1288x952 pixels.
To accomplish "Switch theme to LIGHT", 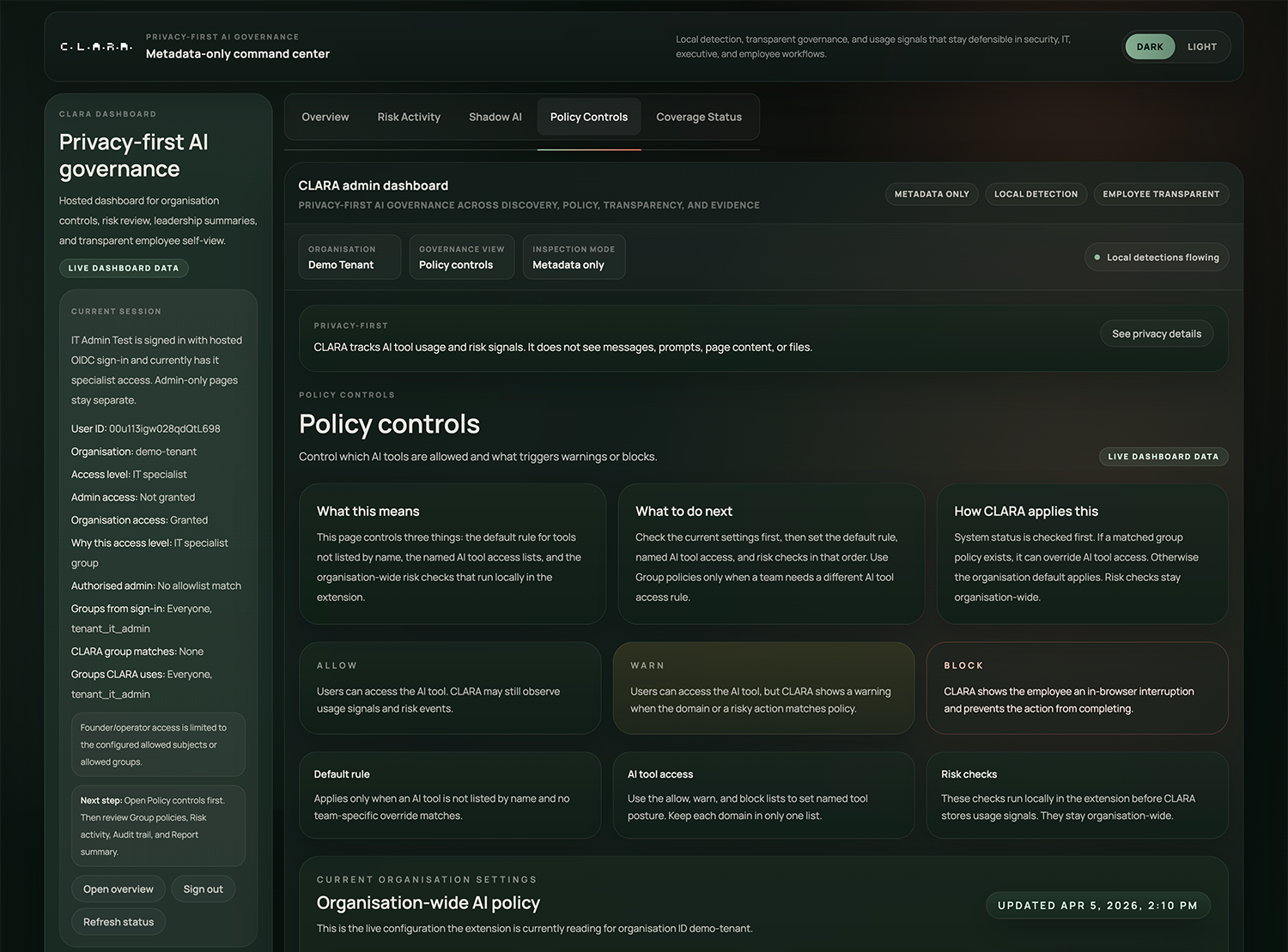I will (1201, 46).
